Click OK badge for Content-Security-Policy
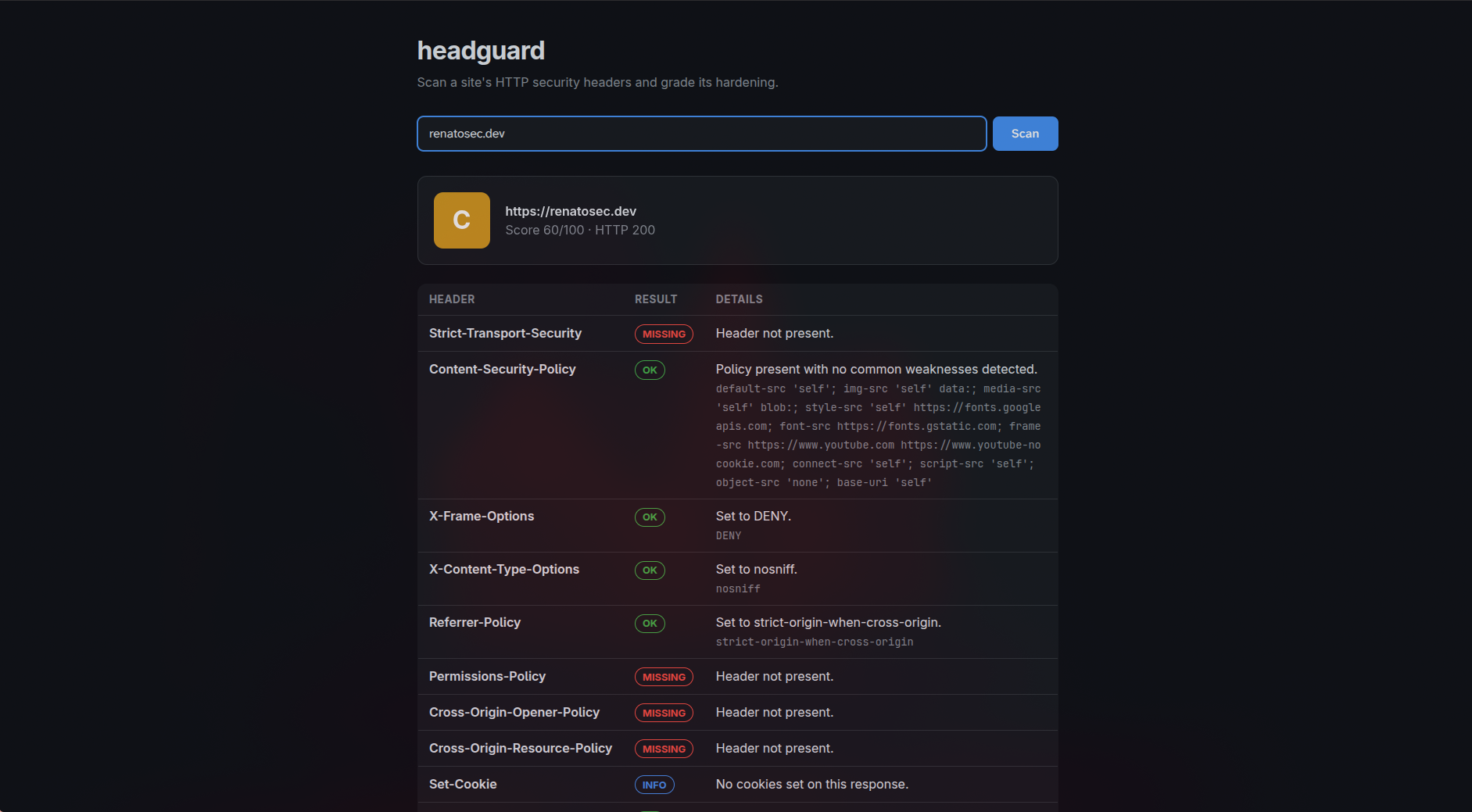 coord(650,370)
